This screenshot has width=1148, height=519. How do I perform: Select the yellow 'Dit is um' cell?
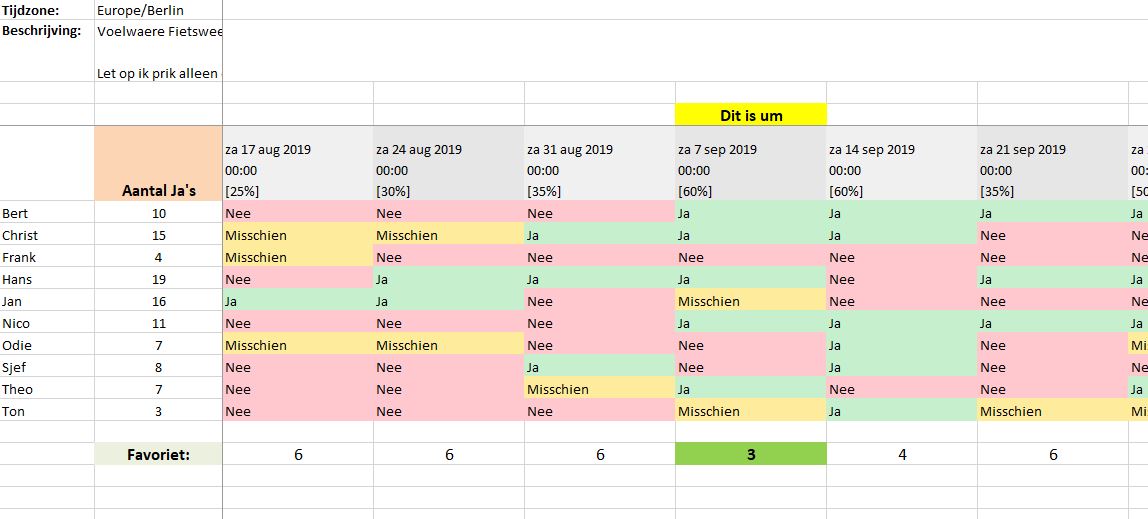coord(750,115)
